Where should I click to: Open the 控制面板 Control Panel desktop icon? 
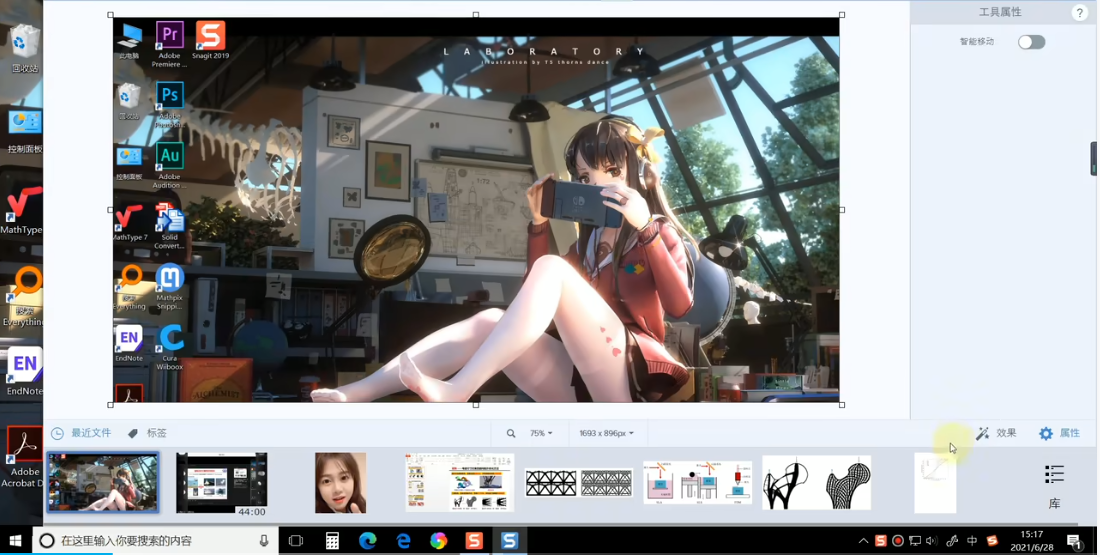click(24, 131)
